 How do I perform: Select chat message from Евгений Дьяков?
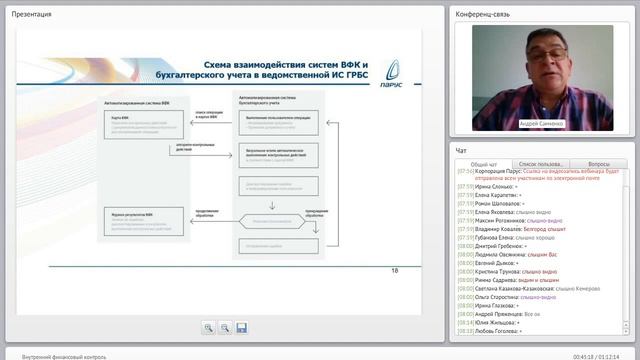(x=488, y=263)
